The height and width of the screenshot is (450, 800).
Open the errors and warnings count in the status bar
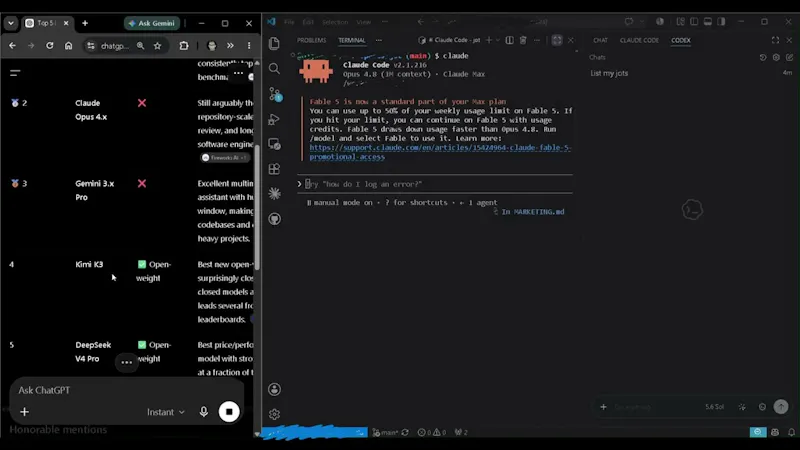coord(432,432)
